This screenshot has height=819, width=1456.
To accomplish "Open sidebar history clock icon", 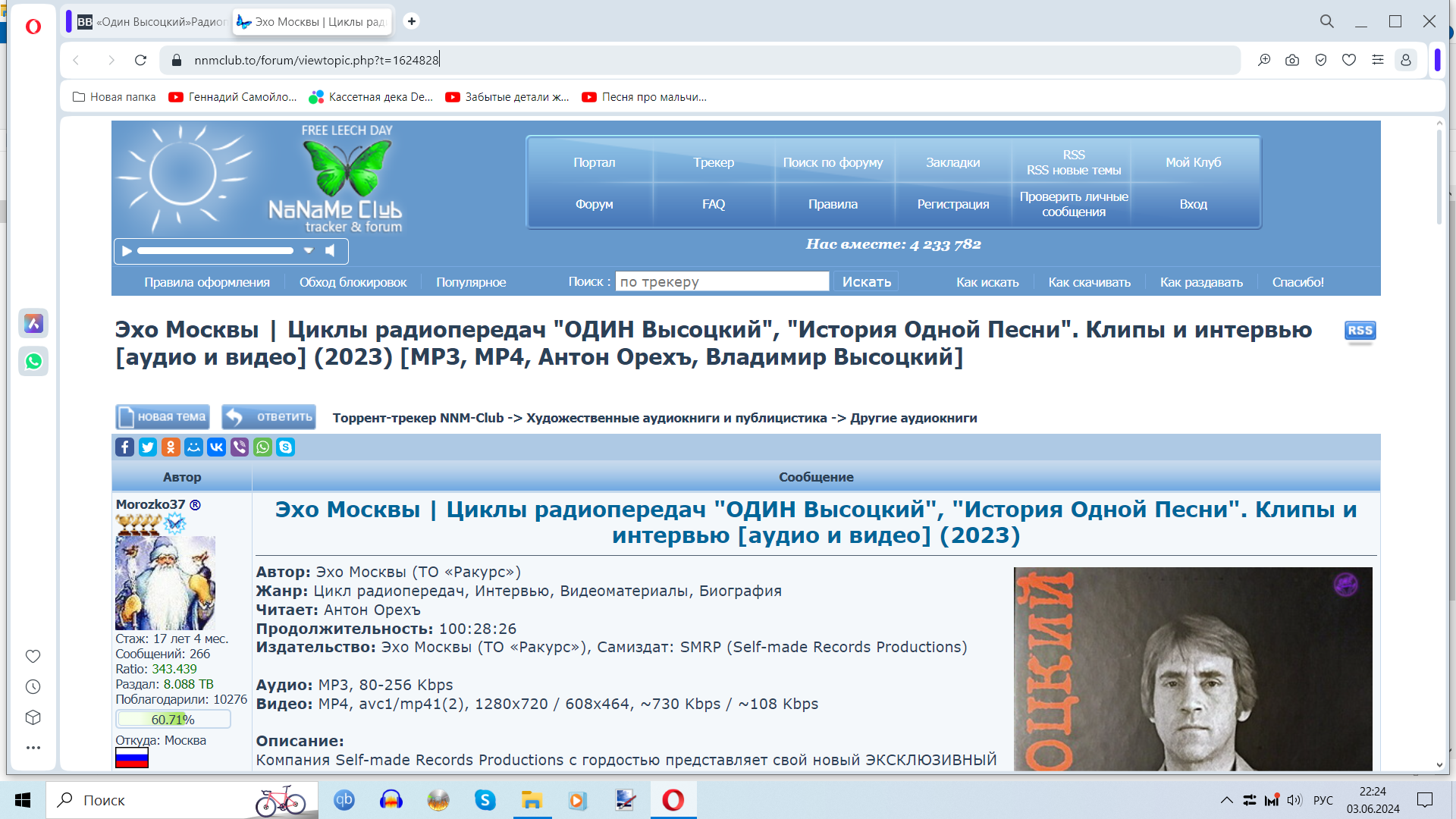I will [x=33, y=687].
